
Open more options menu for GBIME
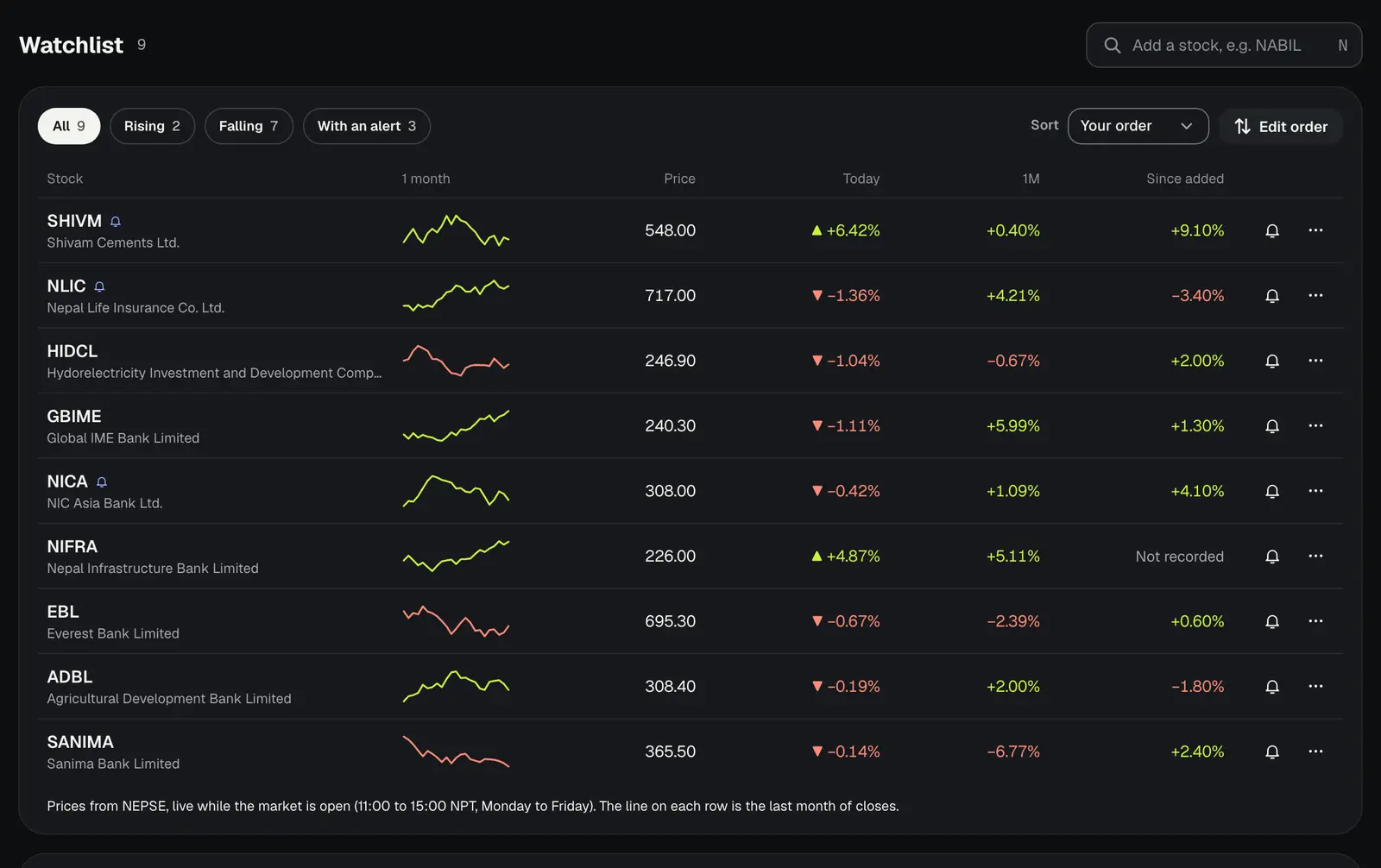(x=1315, y=425)
